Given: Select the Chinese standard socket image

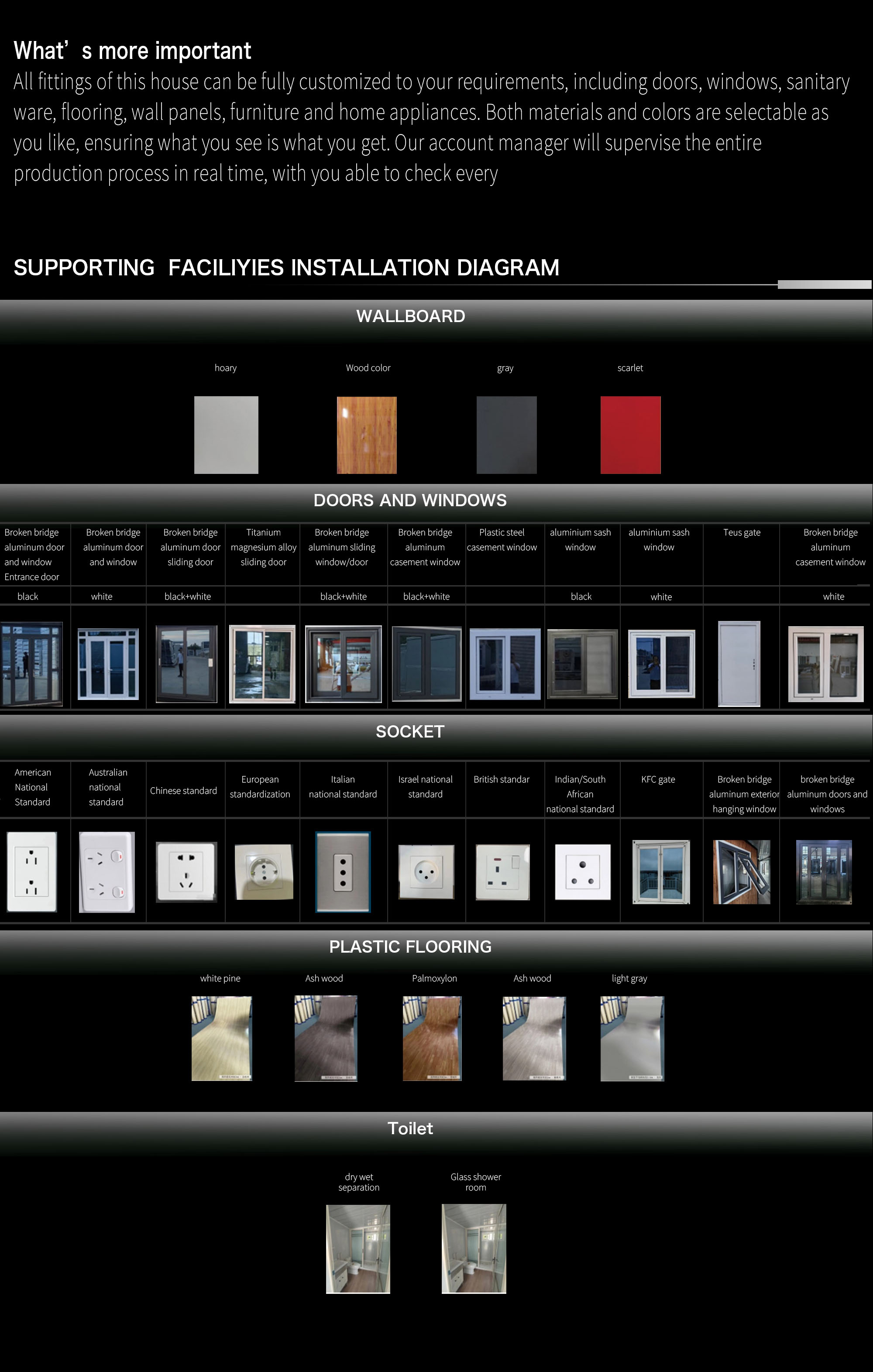Looking at the screenshot, I should tap(186, 871).
